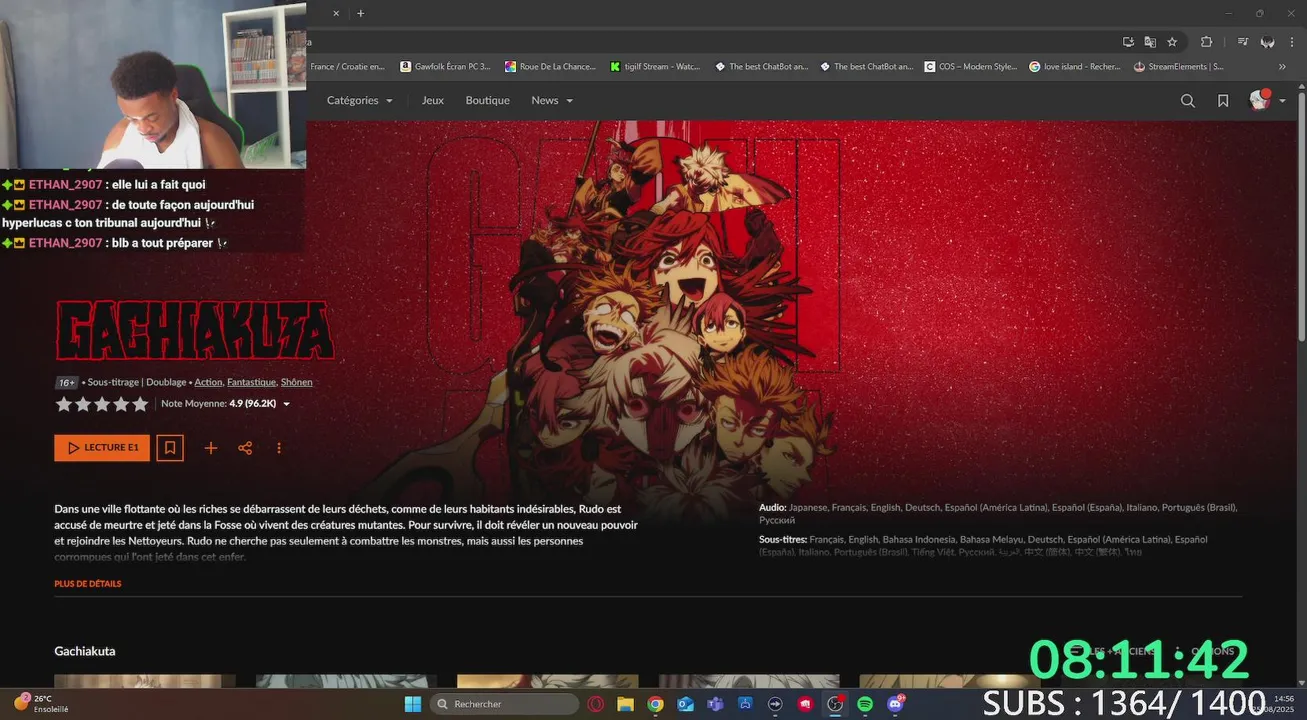Image resolution: width=1307 pixels, height=720 pixels.
Task: Expand the Note Moyenne rating details arrow
Action: 287,404
